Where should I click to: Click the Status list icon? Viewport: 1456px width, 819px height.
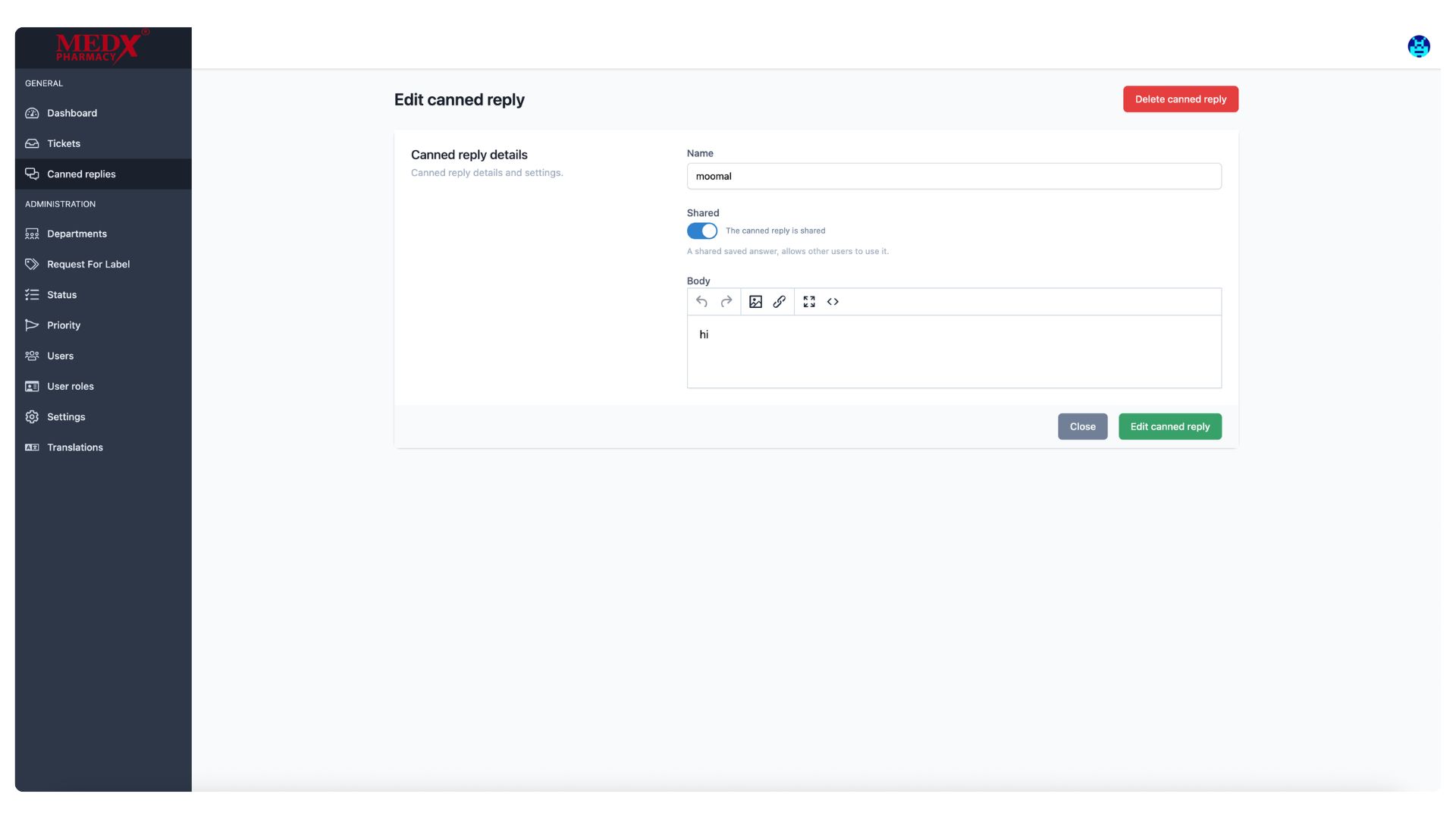32,294
